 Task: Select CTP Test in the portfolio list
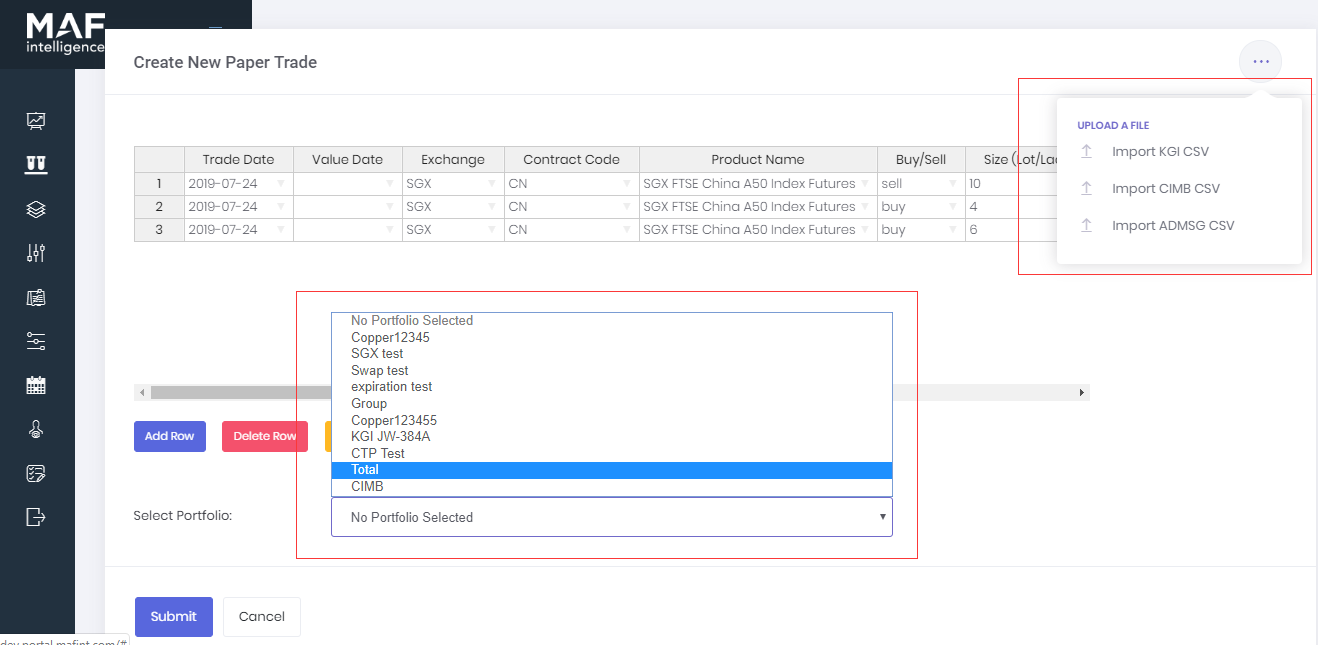(x=611, y=454)
